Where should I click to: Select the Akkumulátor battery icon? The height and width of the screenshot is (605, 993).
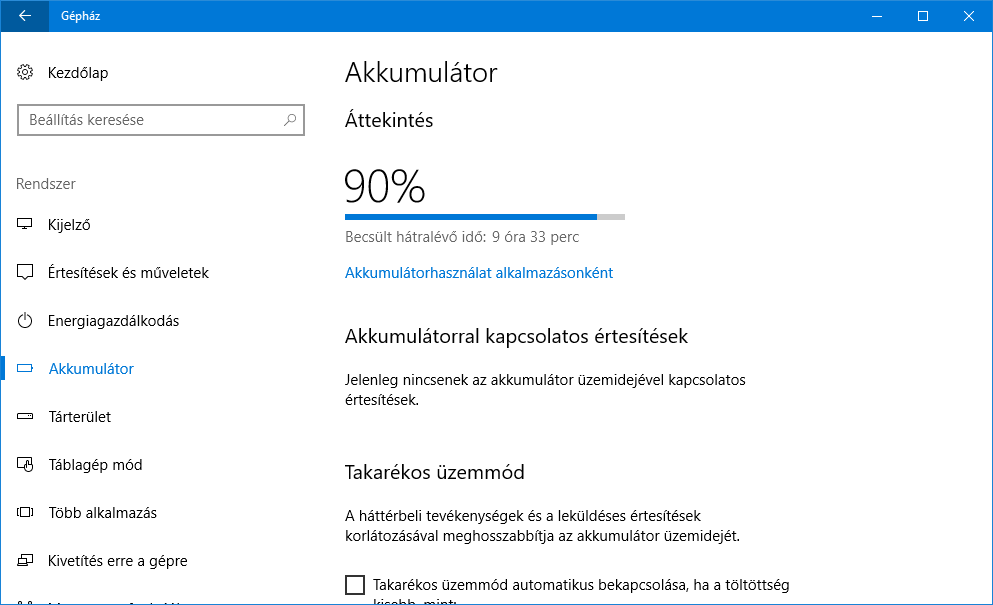click(x=25, y=369)
